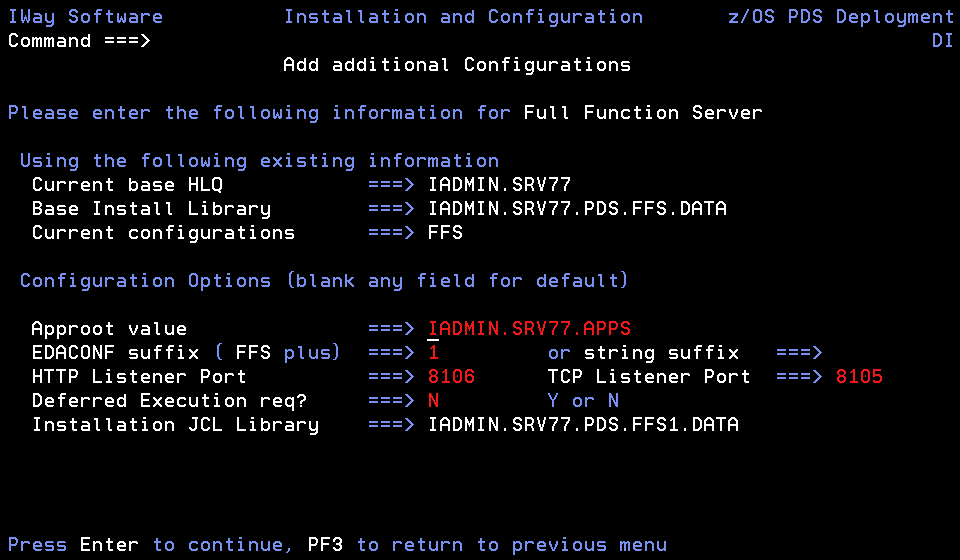Click the Full Function Server text
This screenshot has width=960, height=560.
point(643,113)
